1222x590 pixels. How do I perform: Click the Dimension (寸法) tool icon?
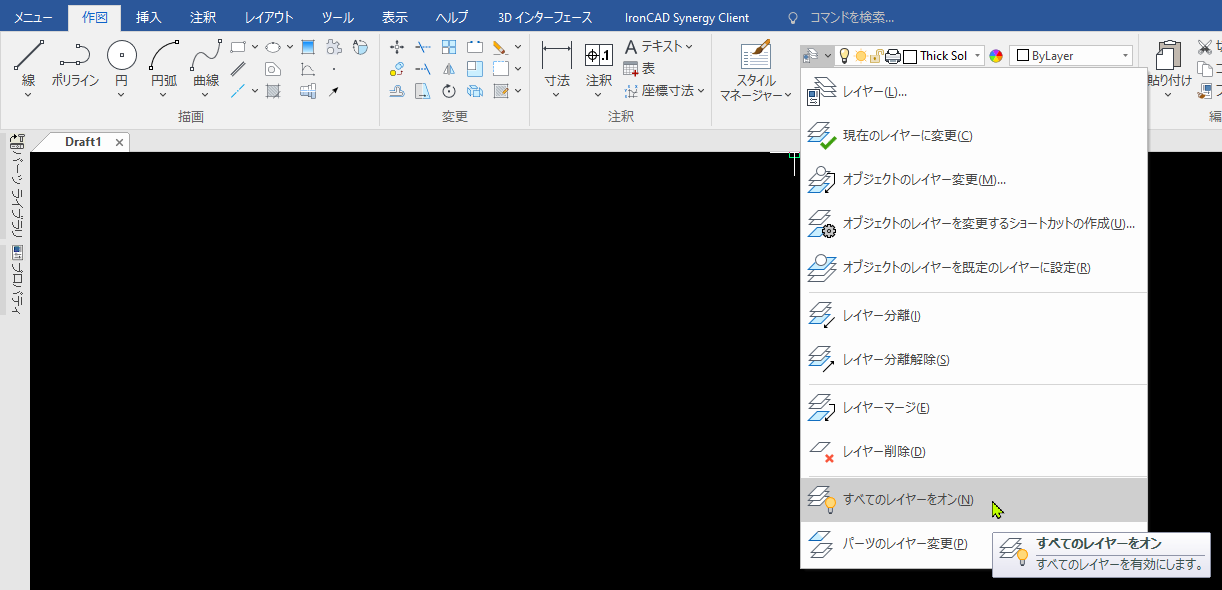click(556, 56)
